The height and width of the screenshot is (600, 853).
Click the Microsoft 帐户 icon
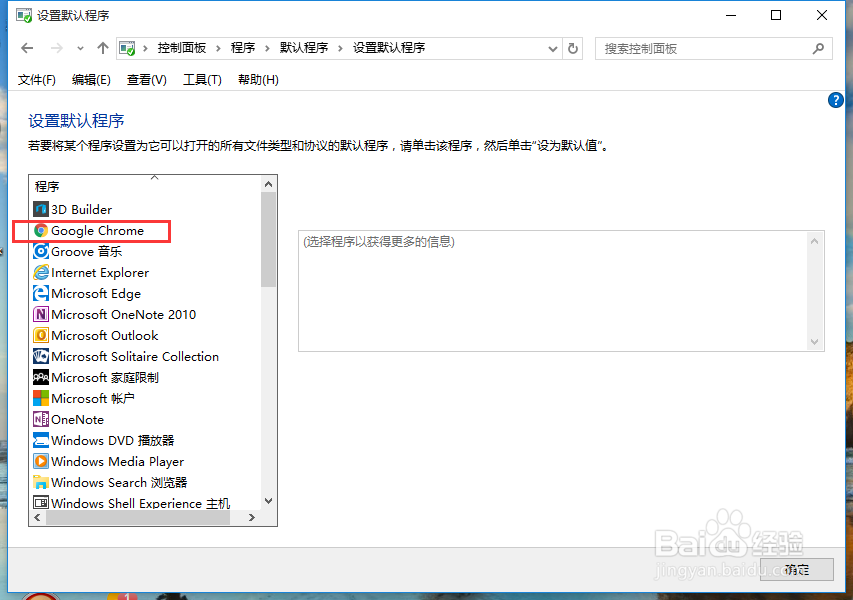coord(41,399)
